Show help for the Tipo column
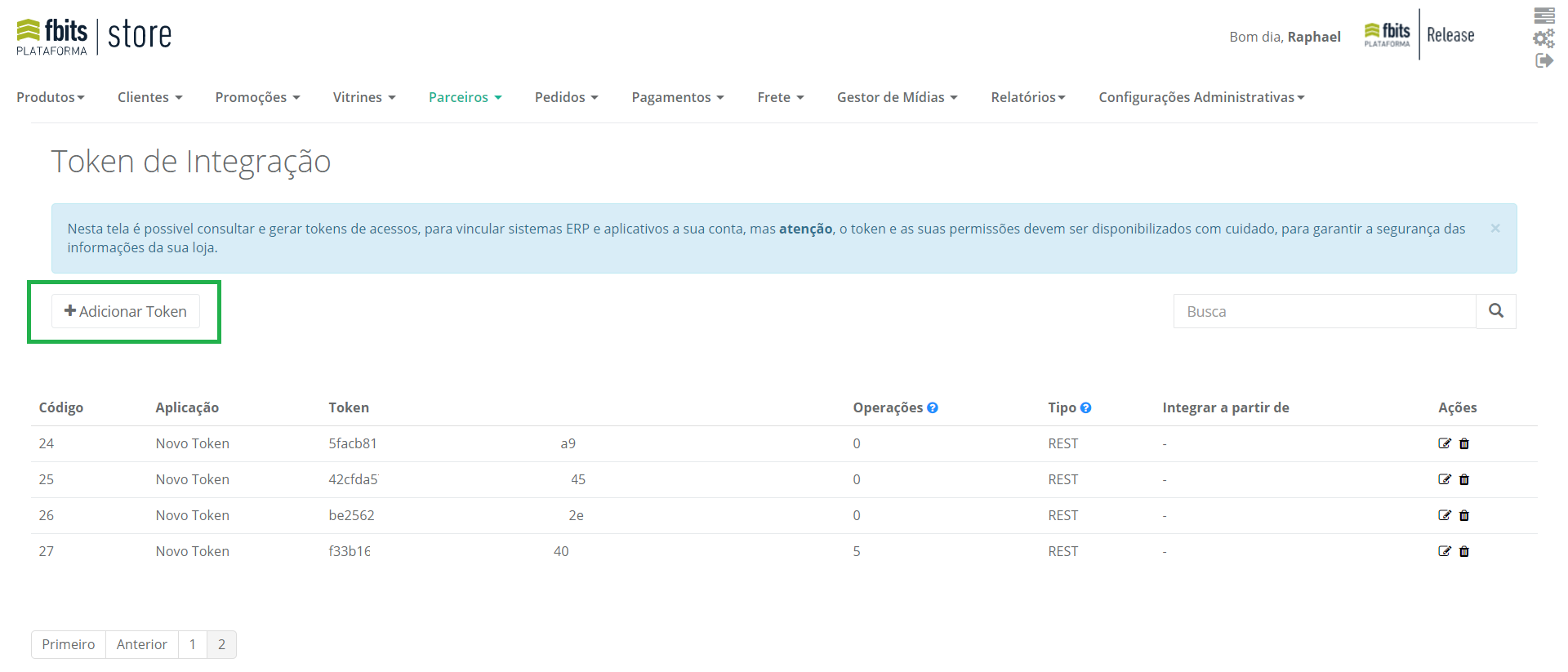 click(1085, 407)
